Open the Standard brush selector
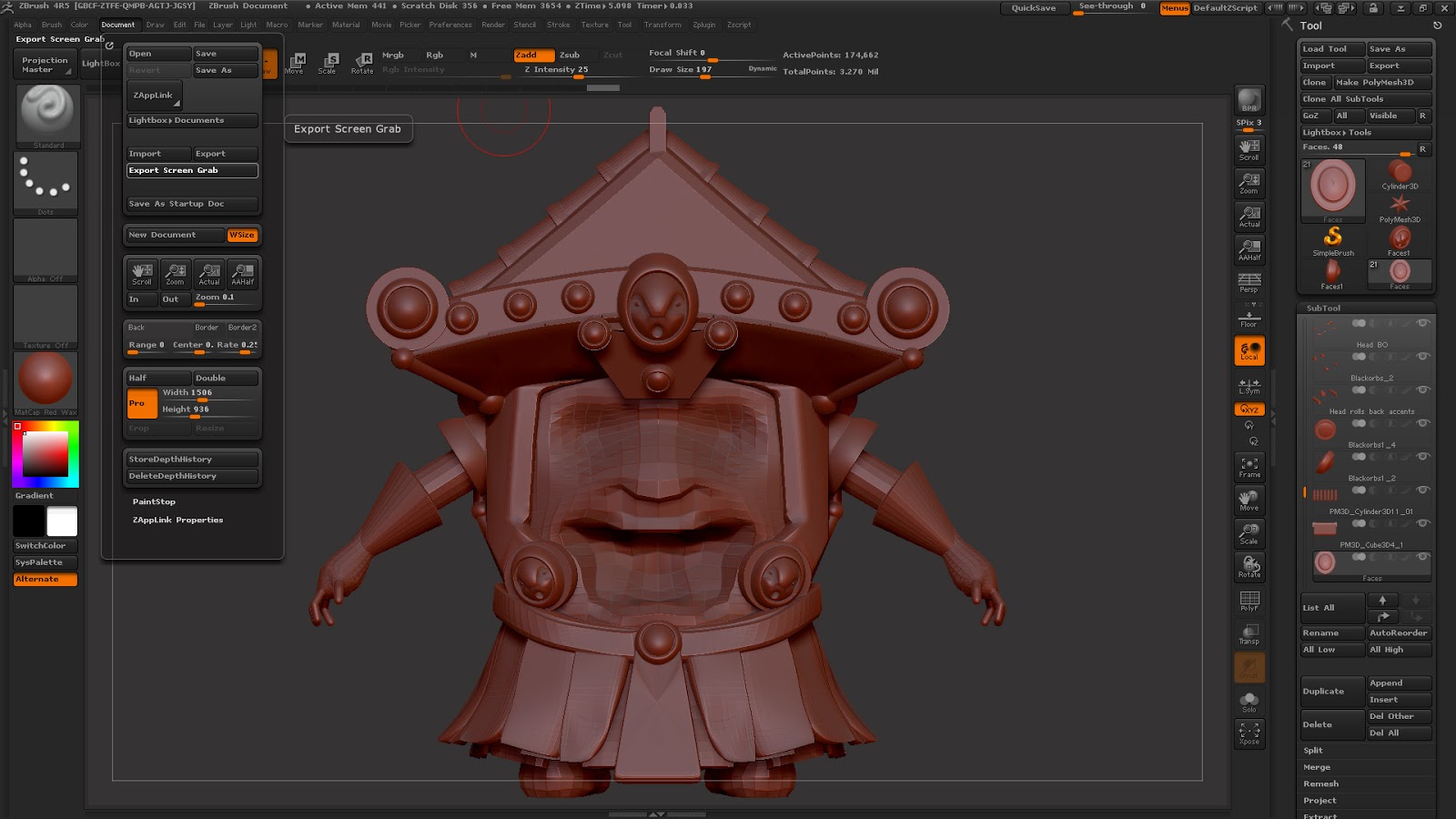 (x=47, y=116)
